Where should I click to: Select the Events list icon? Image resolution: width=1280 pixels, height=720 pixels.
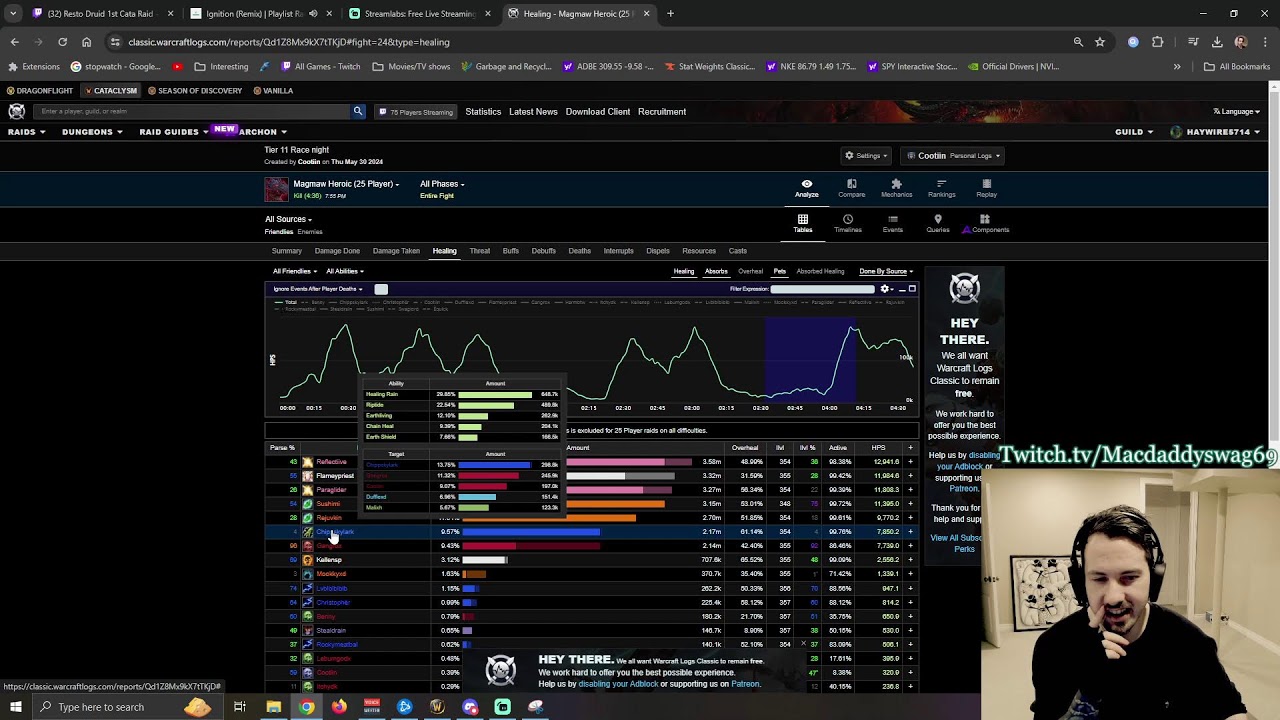892,219
